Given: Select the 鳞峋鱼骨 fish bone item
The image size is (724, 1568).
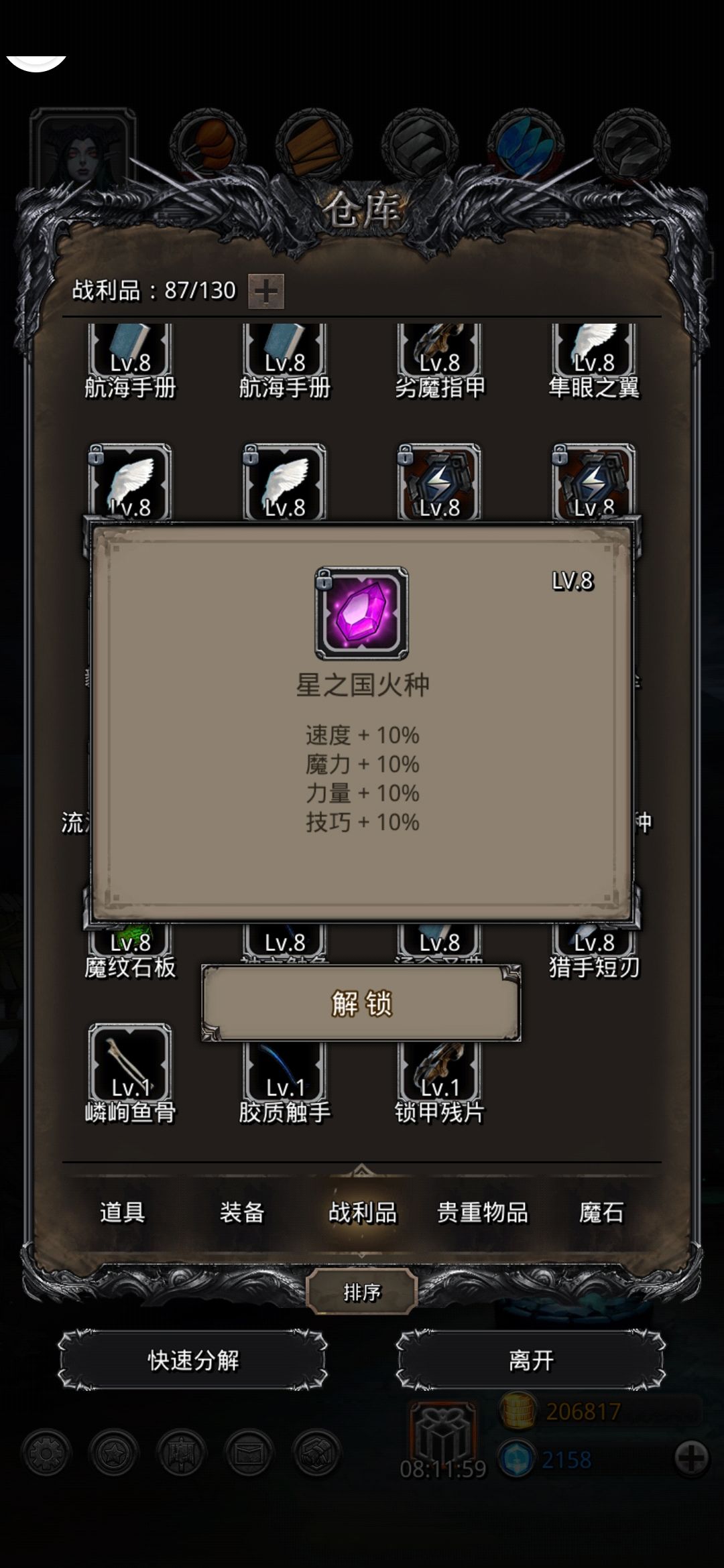Looking at the screenshot, I should point(130,1074).
